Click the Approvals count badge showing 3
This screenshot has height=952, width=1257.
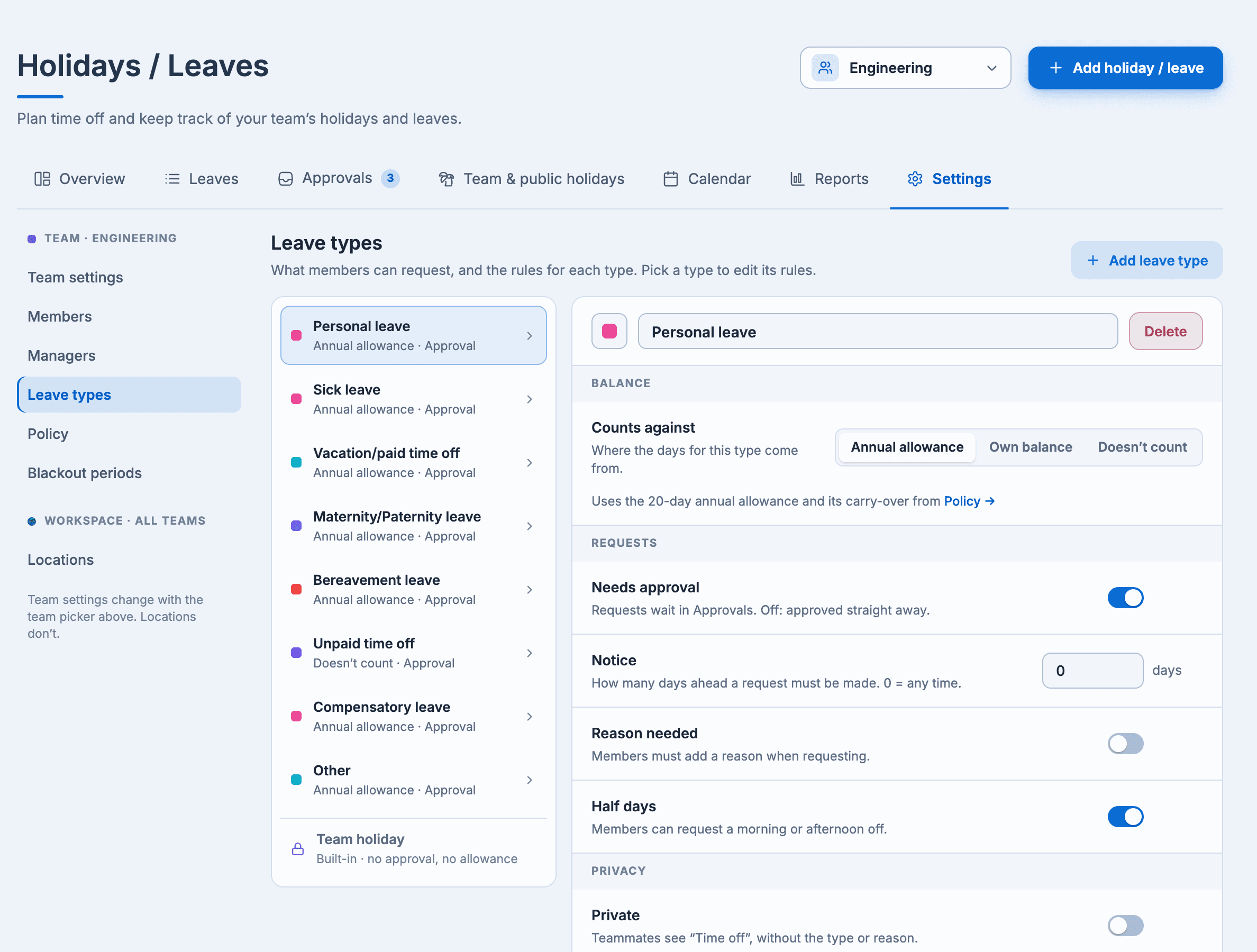[x=390, y=178]
